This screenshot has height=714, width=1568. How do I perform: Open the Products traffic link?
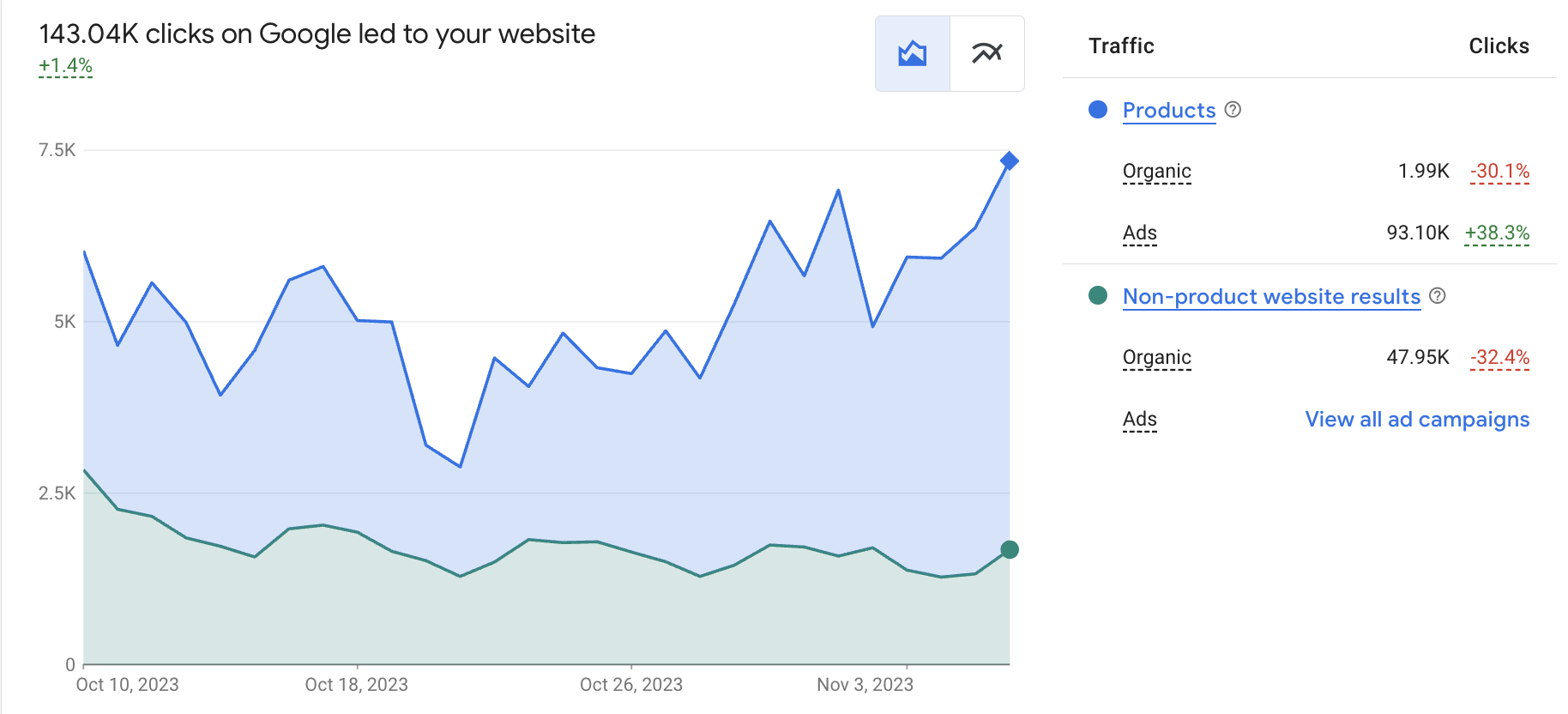1168,111
